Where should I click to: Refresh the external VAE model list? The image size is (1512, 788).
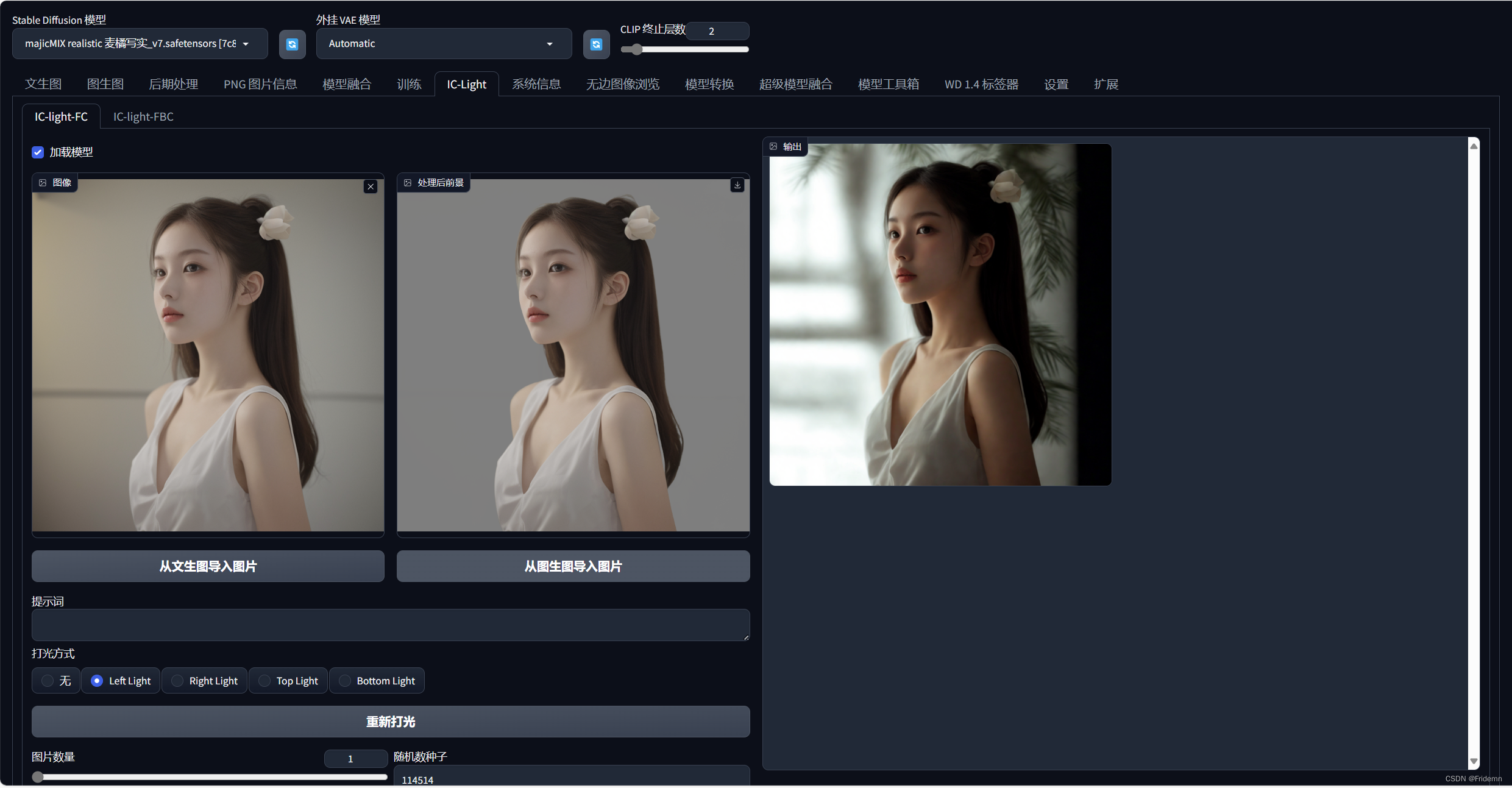(x=596, y=44)
